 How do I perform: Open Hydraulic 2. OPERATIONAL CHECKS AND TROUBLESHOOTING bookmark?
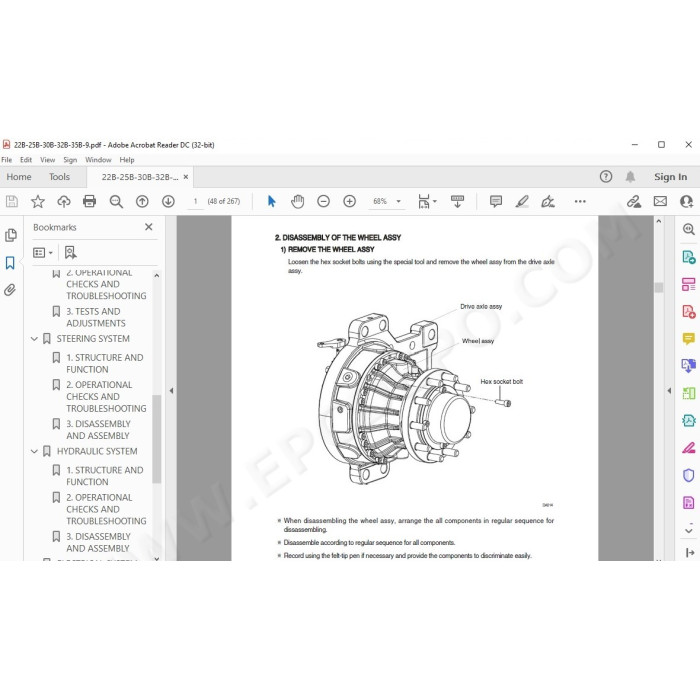pyautogui.click(x=106, y=509)
